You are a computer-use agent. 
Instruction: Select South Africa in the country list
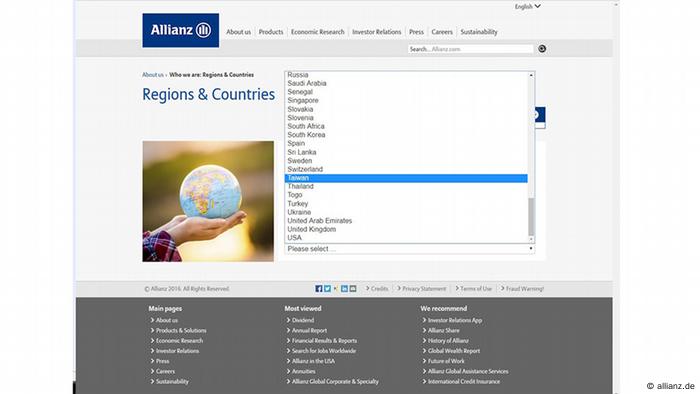click(406, 126)
